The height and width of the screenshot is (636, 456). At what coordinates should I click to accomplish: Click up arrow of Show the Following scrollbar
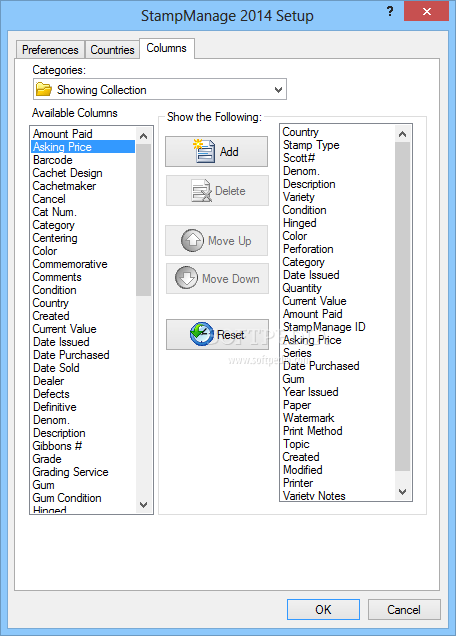pyautogui.click(x=402, y=134)
